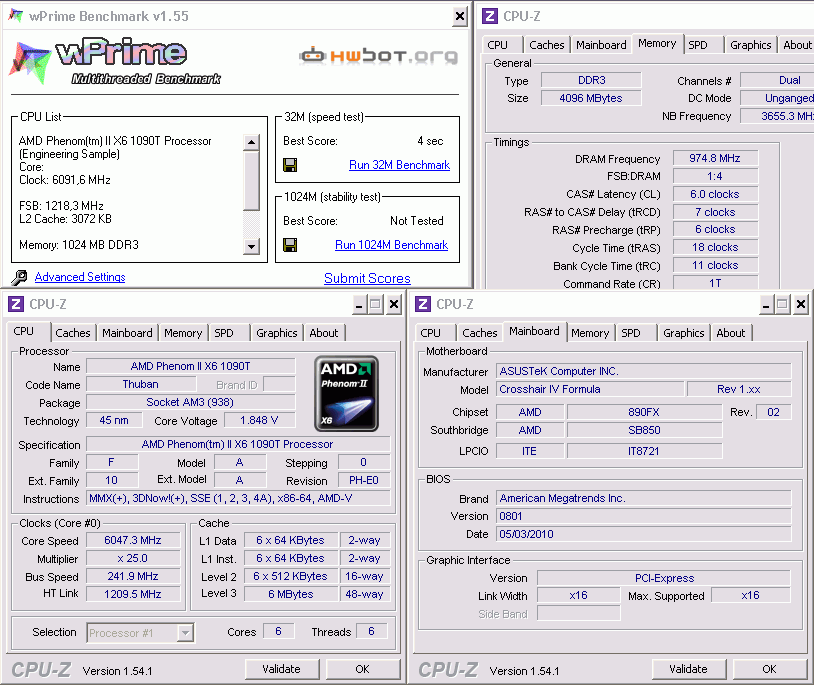Image resolution: width=814 pixels, height=685 pixels.
Task: Open About tab in CPU tab window
Action: (324, 333)
